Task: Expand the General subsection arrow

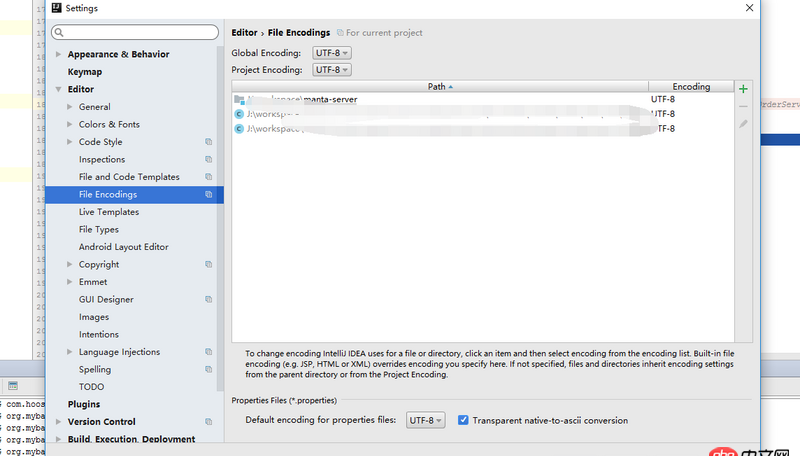Action: pos(69,107)
